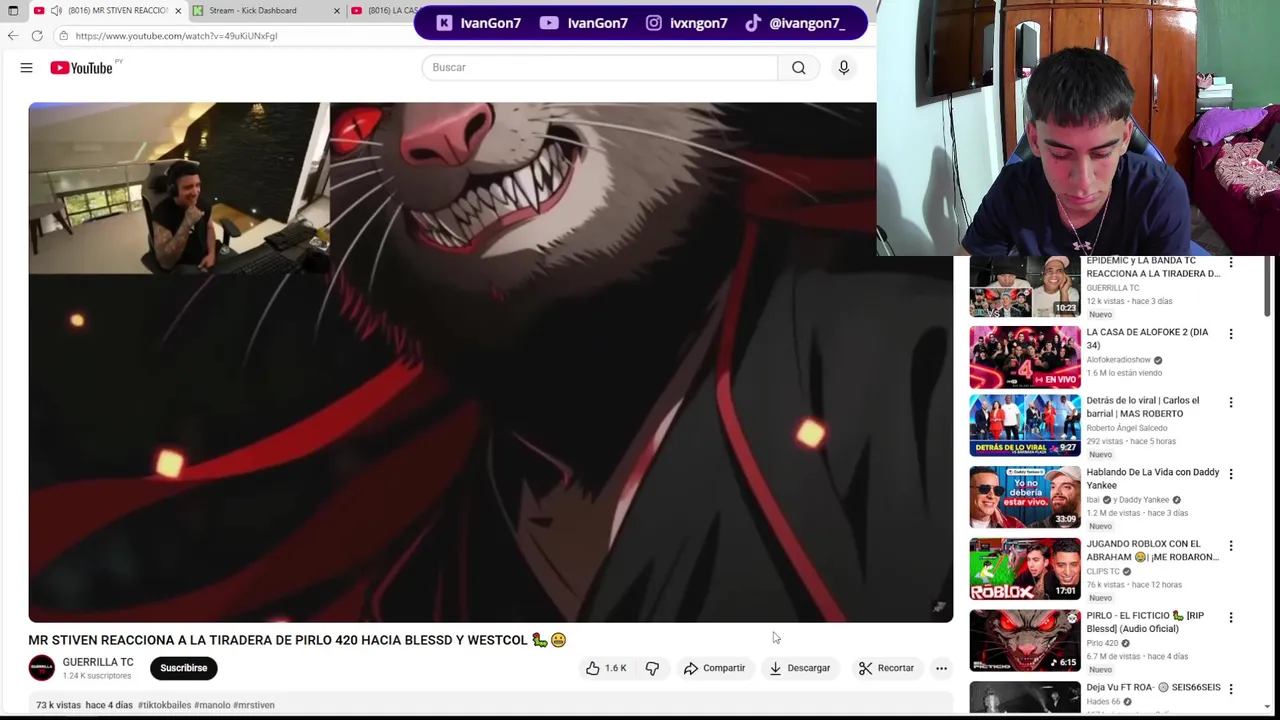Viewport: 1280px width, 720px height.
Task: Click the Buscar search field
Action: pyautogui.click(x=599, y=67)
